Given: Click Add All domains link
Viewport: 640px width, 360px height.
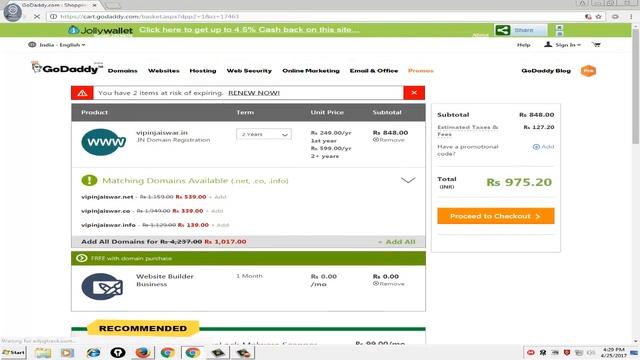Looking at the screenshot, I should (396, 242).
